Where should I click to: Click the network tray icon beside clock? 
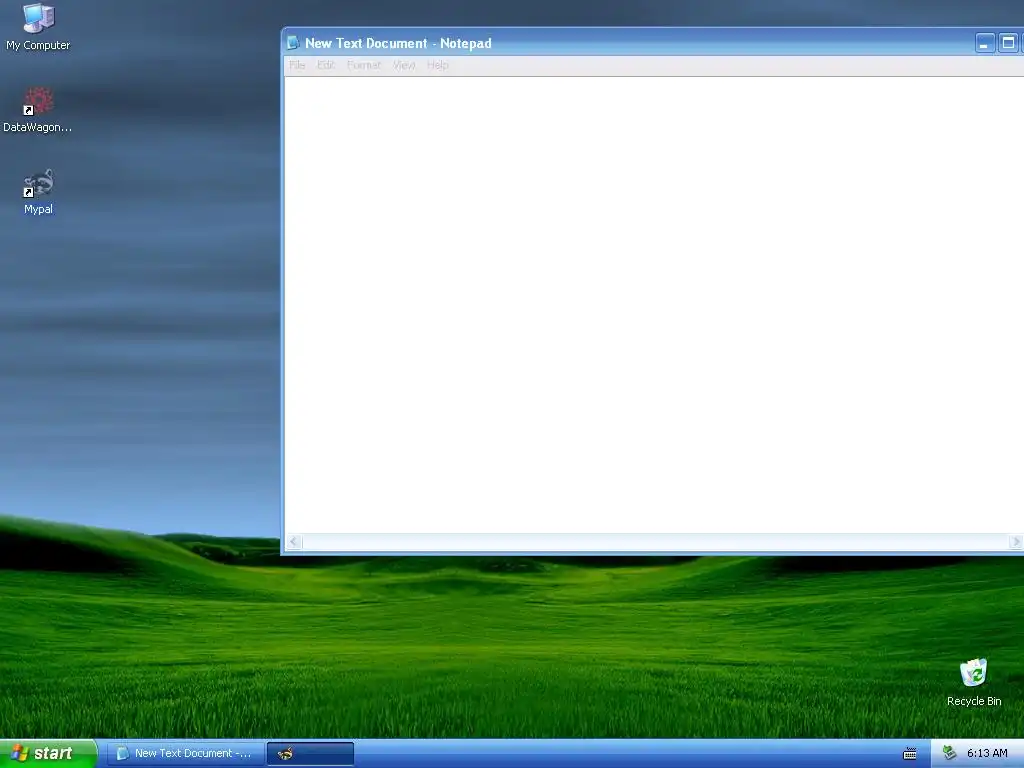tap(950, 753)
